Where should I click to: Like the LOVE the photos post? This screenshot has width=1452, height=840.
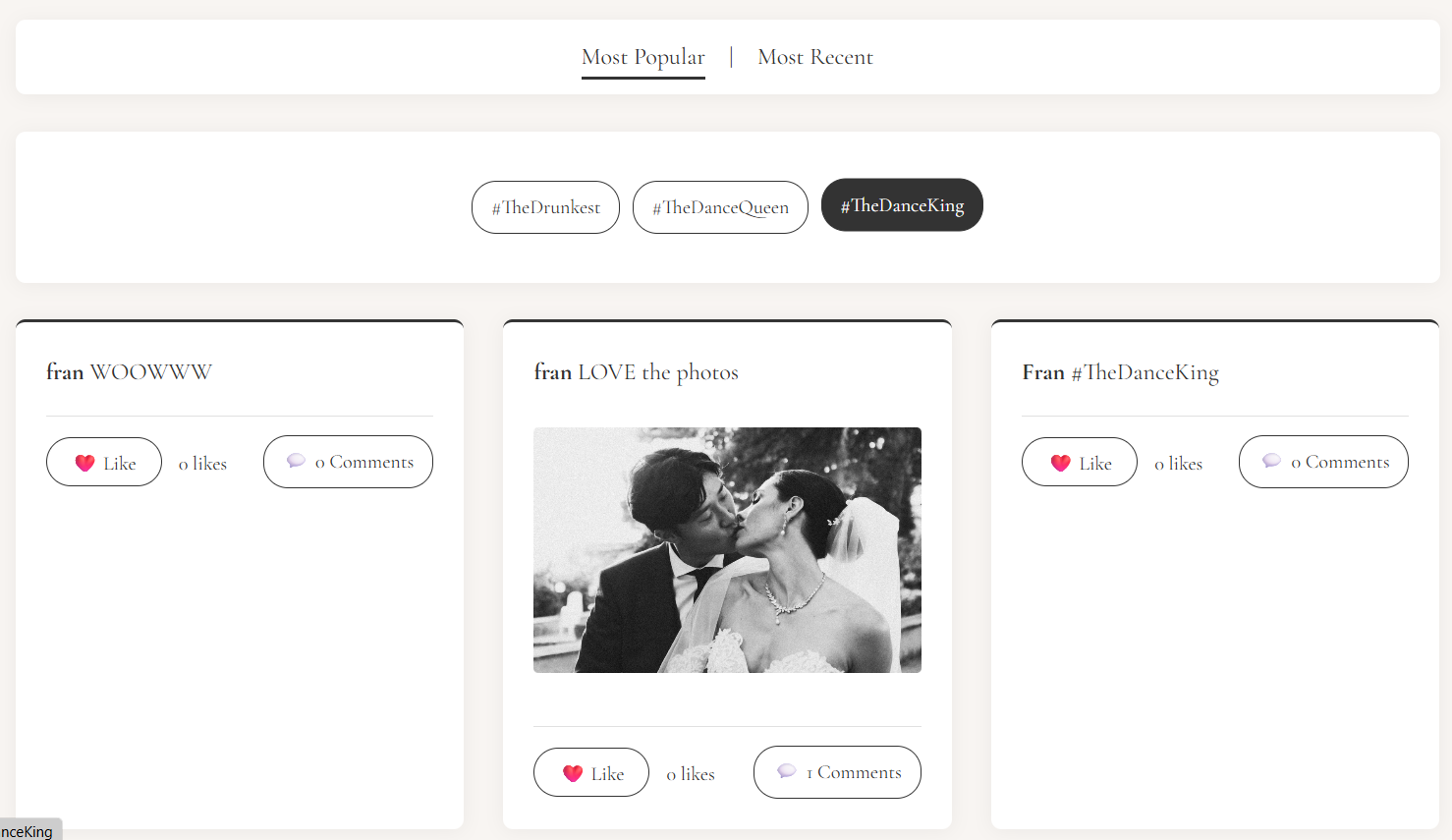pos(591,772)
